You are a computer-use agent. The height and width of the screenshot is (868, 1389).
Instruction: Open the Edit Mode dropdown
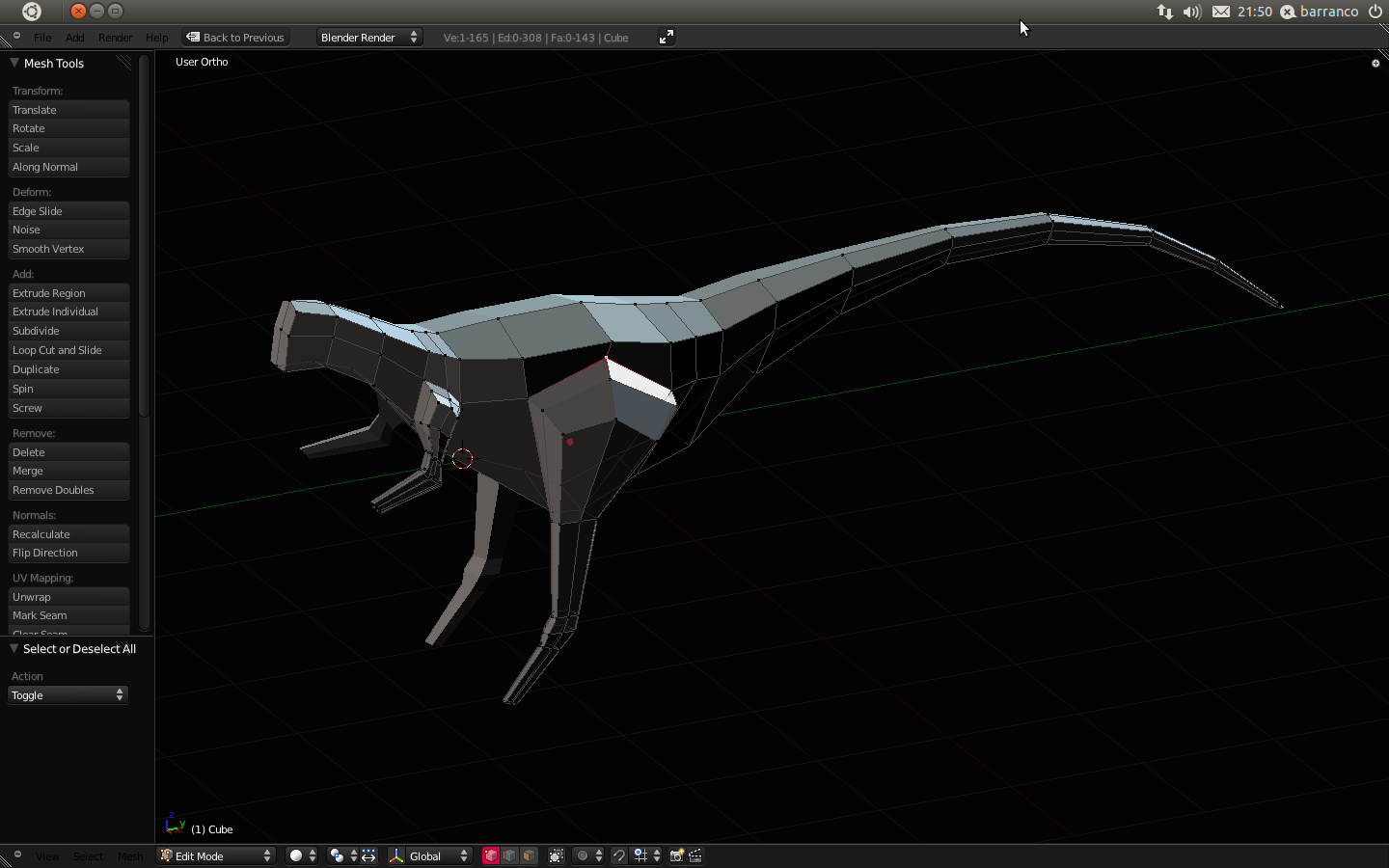(217, 855)
